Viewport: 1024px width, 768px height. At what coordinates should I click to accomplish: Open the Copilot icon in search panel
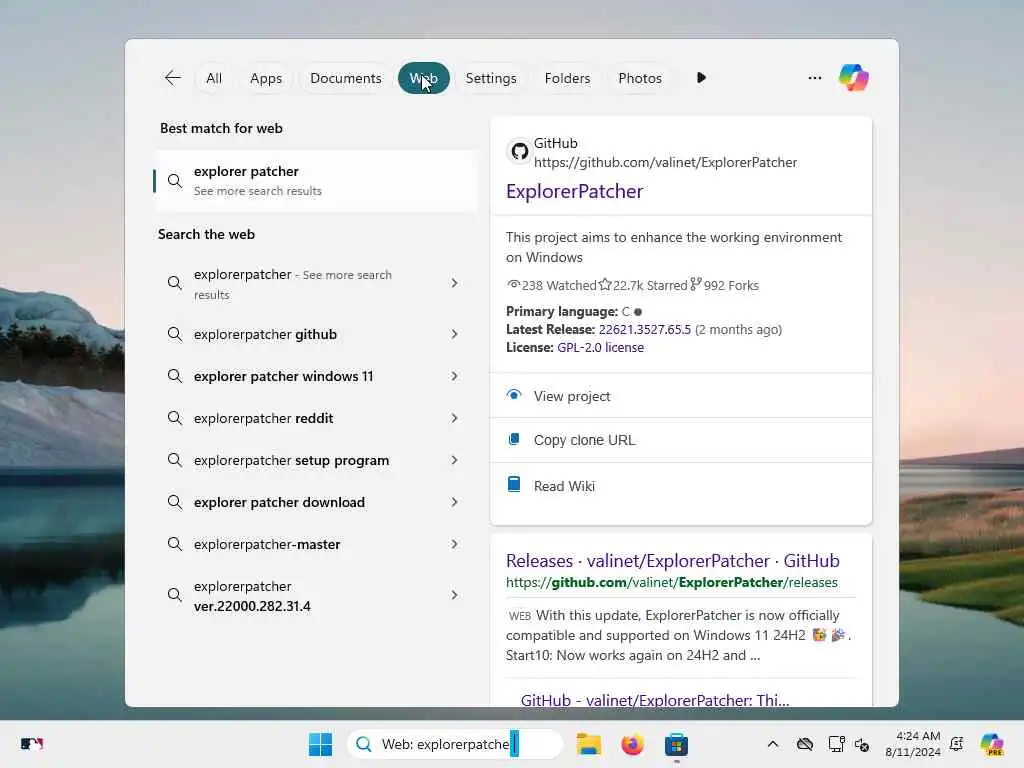click(x=854, y=78)
